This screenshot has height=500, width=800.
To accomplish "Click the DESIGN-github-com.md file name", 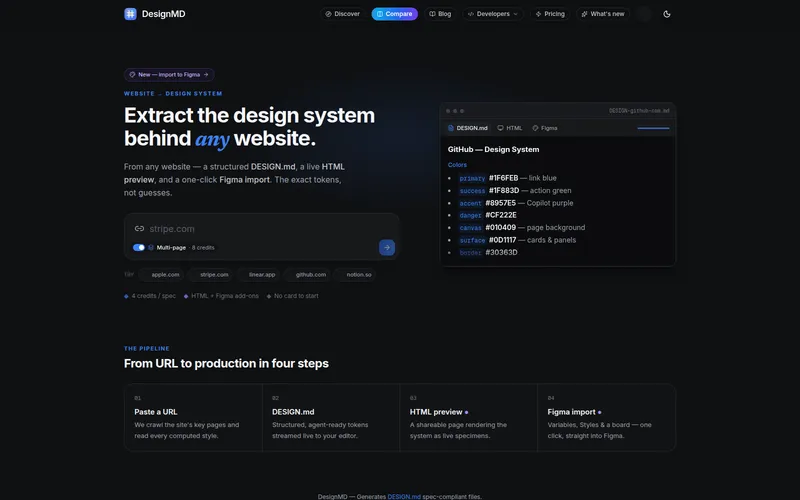I will 639,111.
